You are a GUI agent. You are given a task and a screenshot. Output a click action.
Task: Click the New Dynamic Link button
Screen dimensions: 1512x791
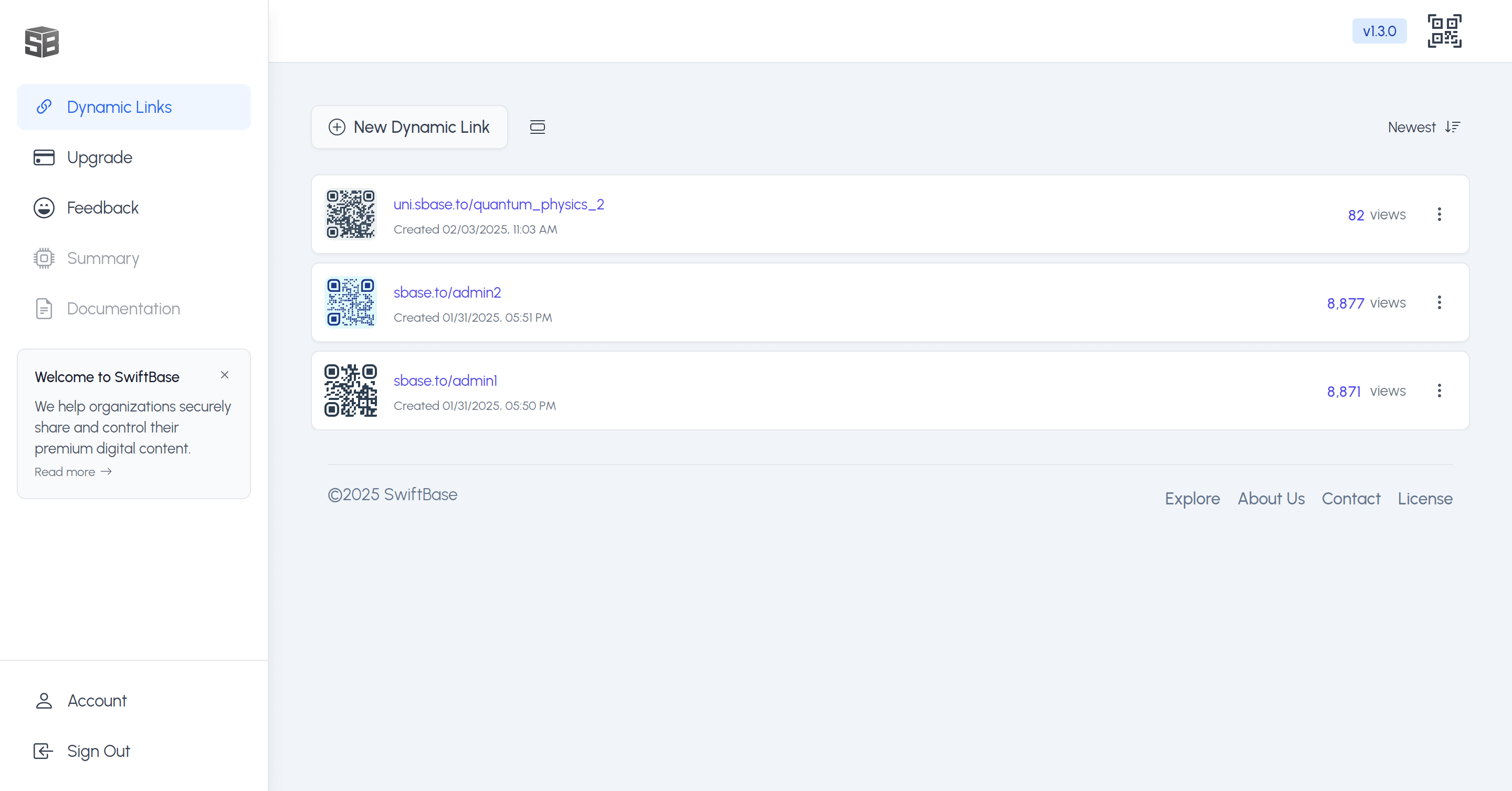409,126
